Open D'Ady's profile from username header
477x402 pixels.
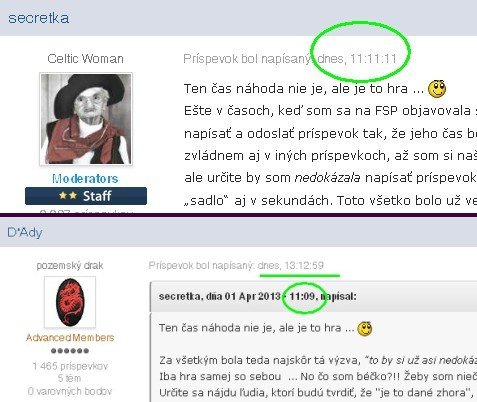[25, 232]
